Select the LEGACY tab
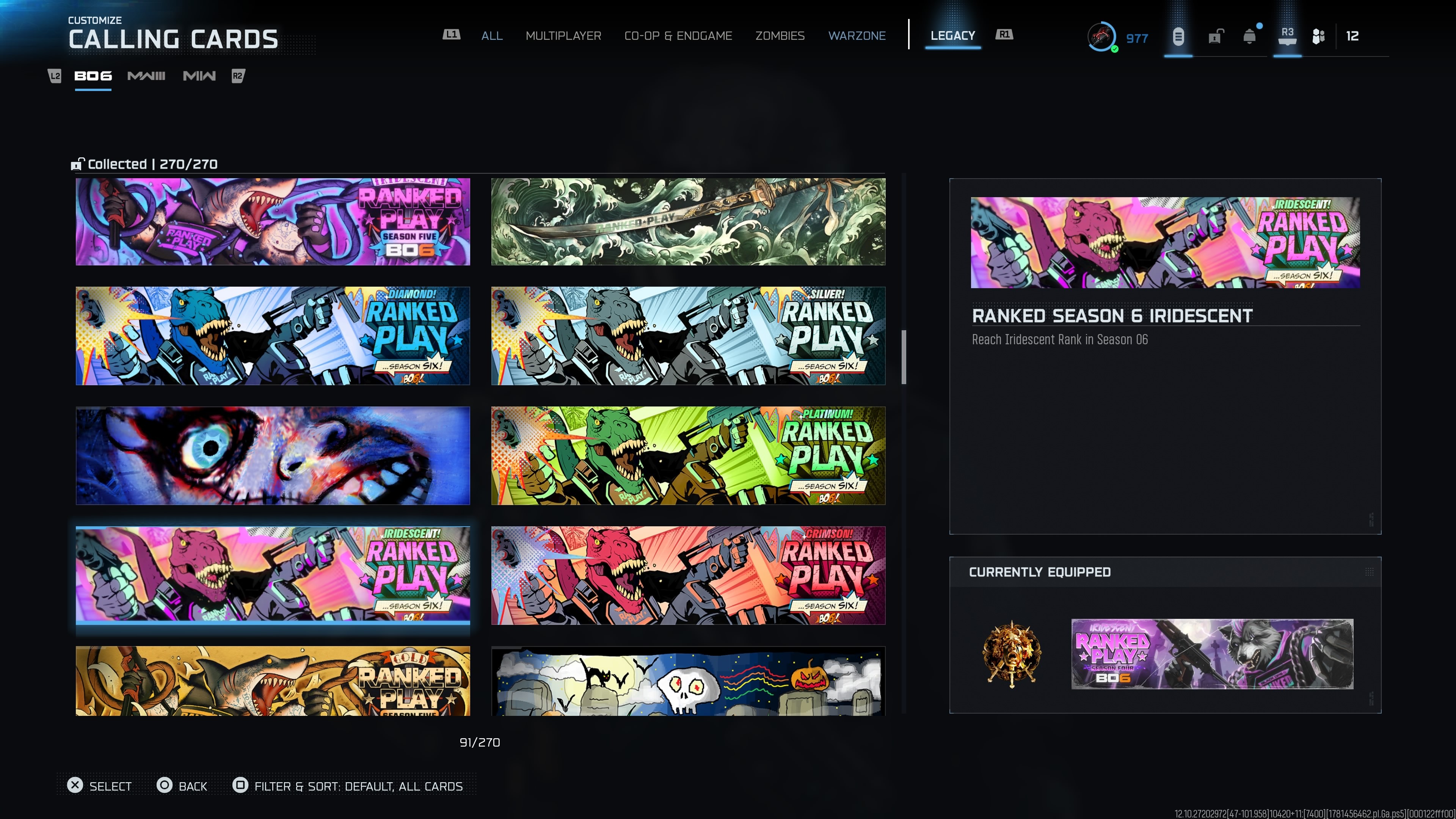 [x=953, y=36]
